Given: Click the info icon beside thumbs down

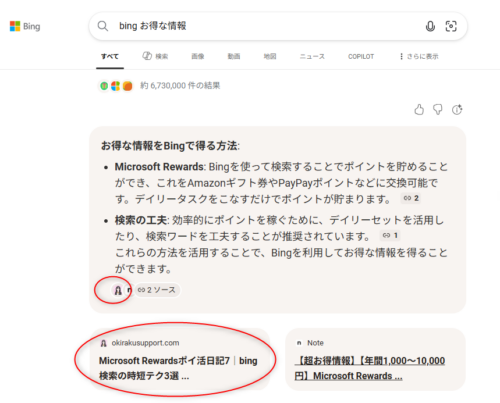Looking at the screenshot, I should coord(457,109).
